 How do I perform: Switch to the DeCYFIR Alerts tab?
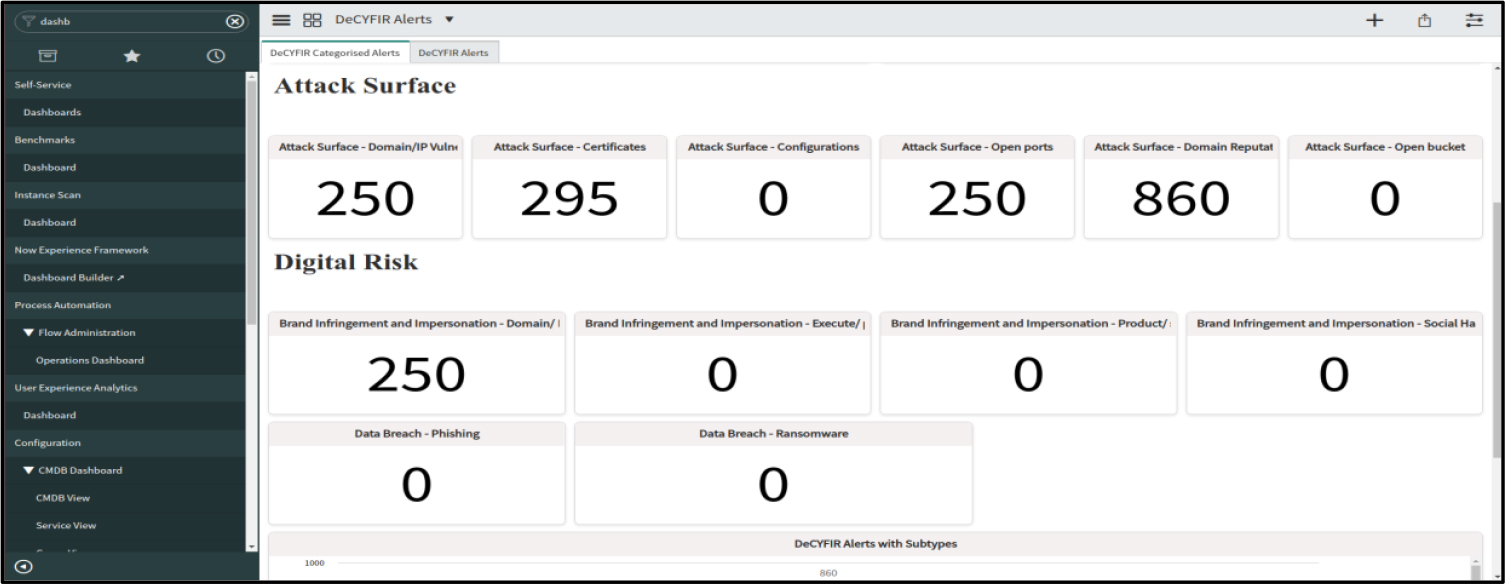click(x=454, y=52)
